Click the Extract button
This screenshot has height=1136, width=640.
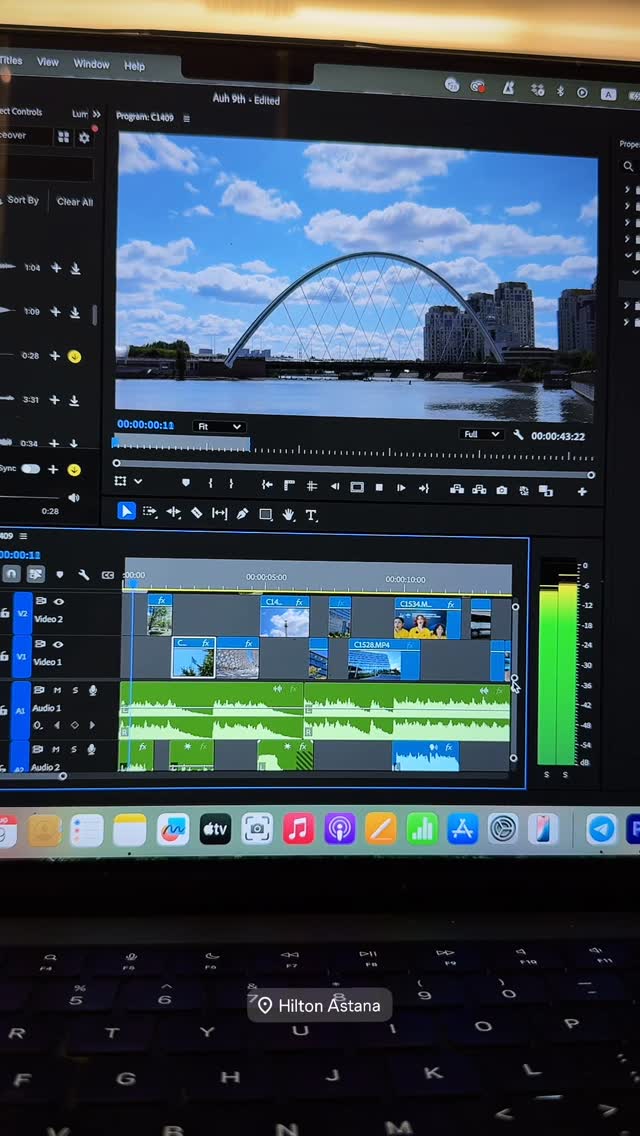coord(479,490)
